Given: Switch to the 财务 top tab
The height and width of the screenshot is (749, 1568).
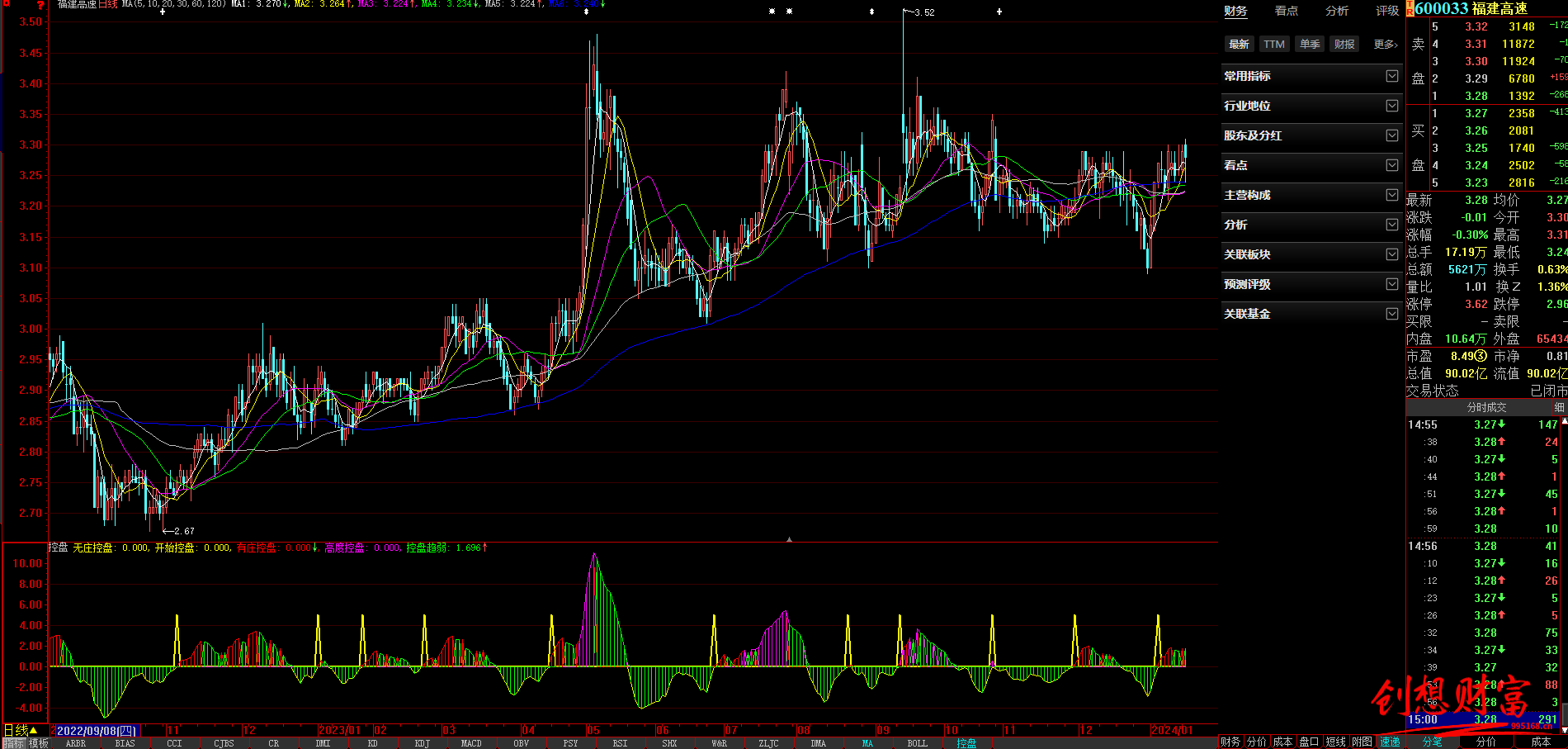Looking at the screenshot, I should [x=1235, y=11].
